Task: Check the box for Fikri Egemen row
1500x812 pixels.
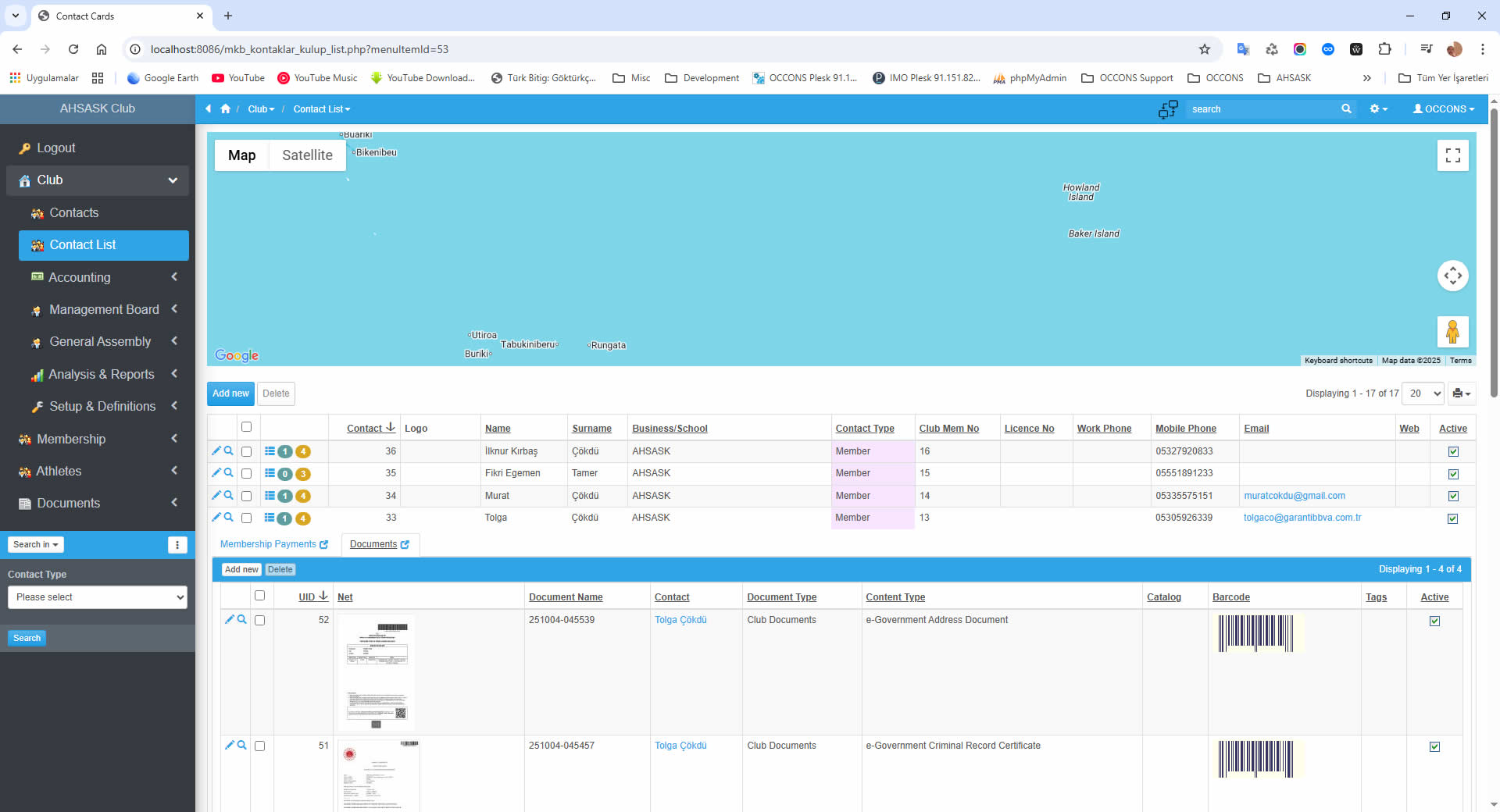Action: pyautogui.click(x=247, y=474)
